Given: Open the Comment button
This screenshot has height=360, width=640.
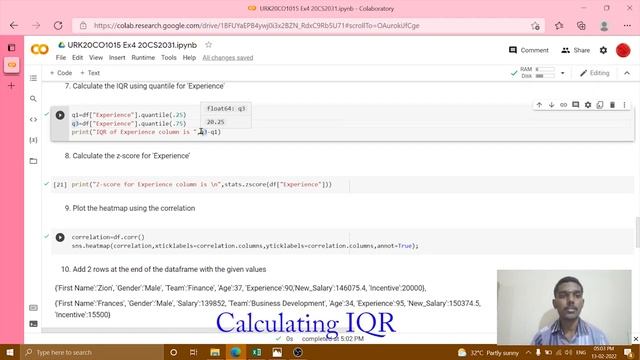Looking at the screenshot, I should tap(529, 50).
